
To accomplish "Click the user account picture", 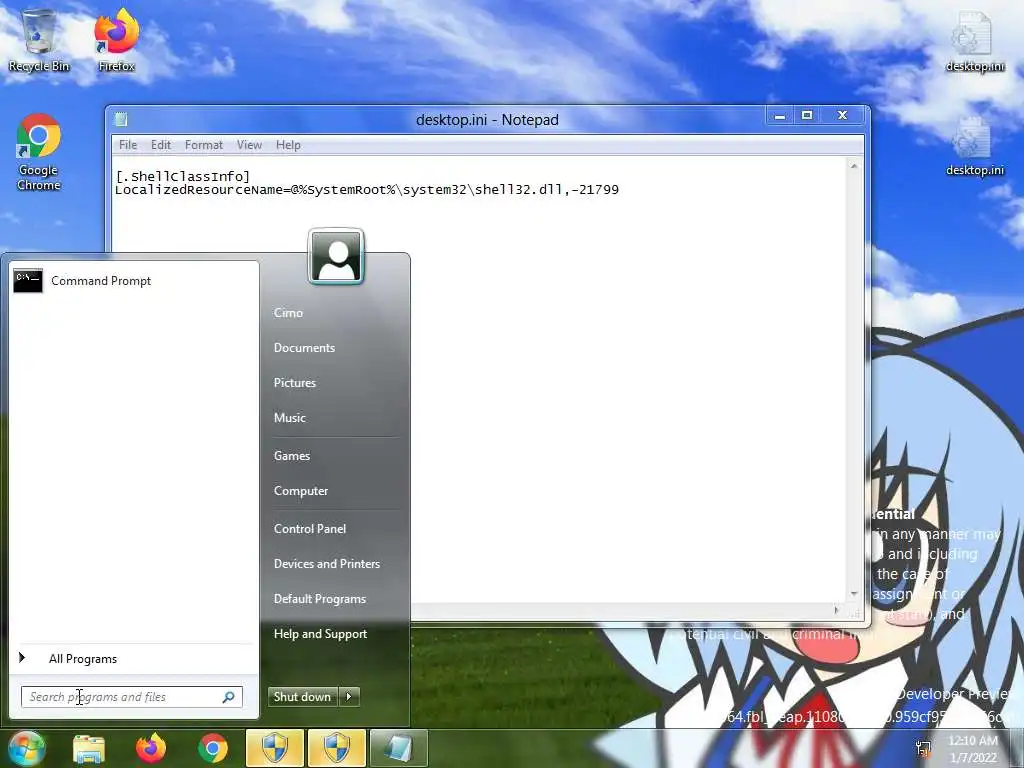I will click(x=336, y=257).
